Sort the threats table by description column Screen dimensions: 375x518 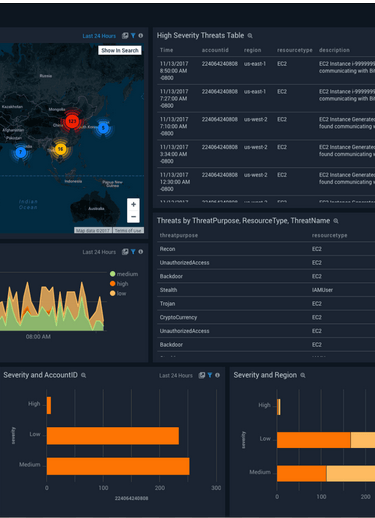coord(334,50)
